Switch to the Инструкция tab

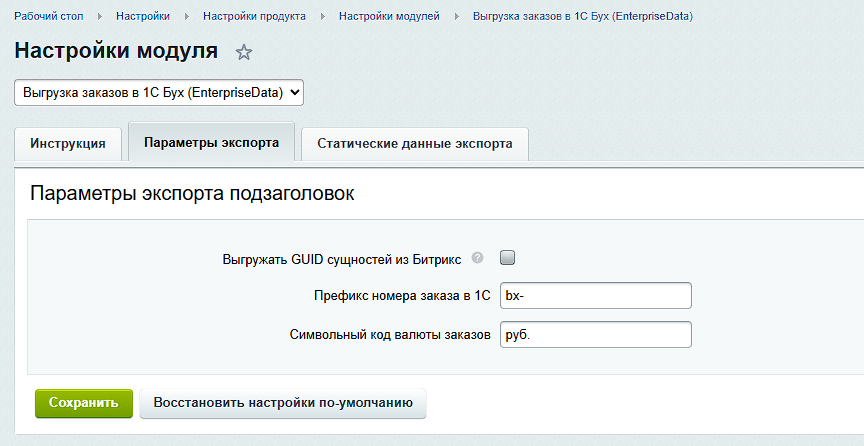(68, 143)
